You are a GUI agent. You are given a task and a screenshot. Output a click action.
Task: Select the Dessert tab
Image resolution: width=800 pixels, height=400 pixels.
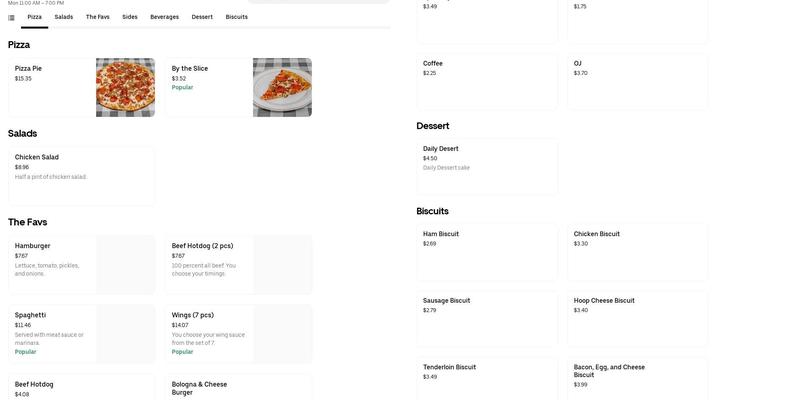coord(202,17)
